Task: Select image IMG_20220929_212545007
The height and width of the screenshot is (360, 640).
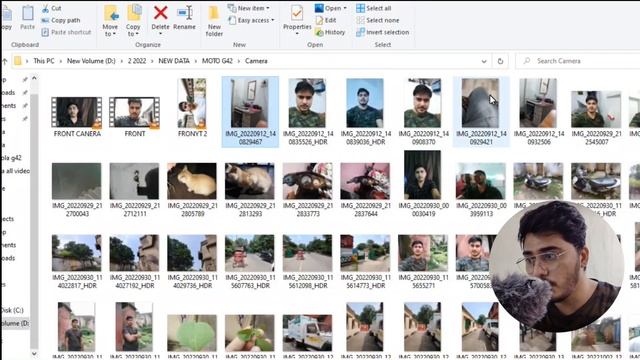Action: [x=596, y=118]
